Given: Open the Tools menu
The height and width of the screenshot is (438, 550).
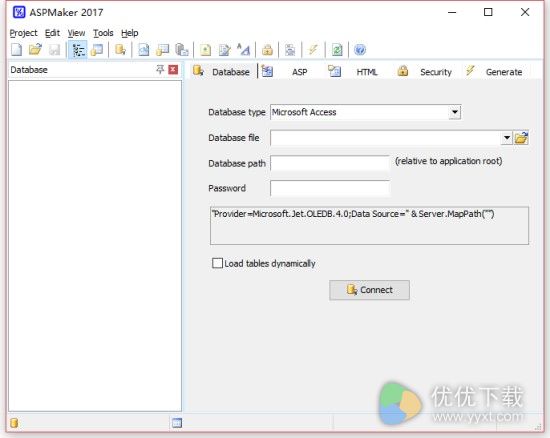Looking at the screenshot, I should pos(103,33).
